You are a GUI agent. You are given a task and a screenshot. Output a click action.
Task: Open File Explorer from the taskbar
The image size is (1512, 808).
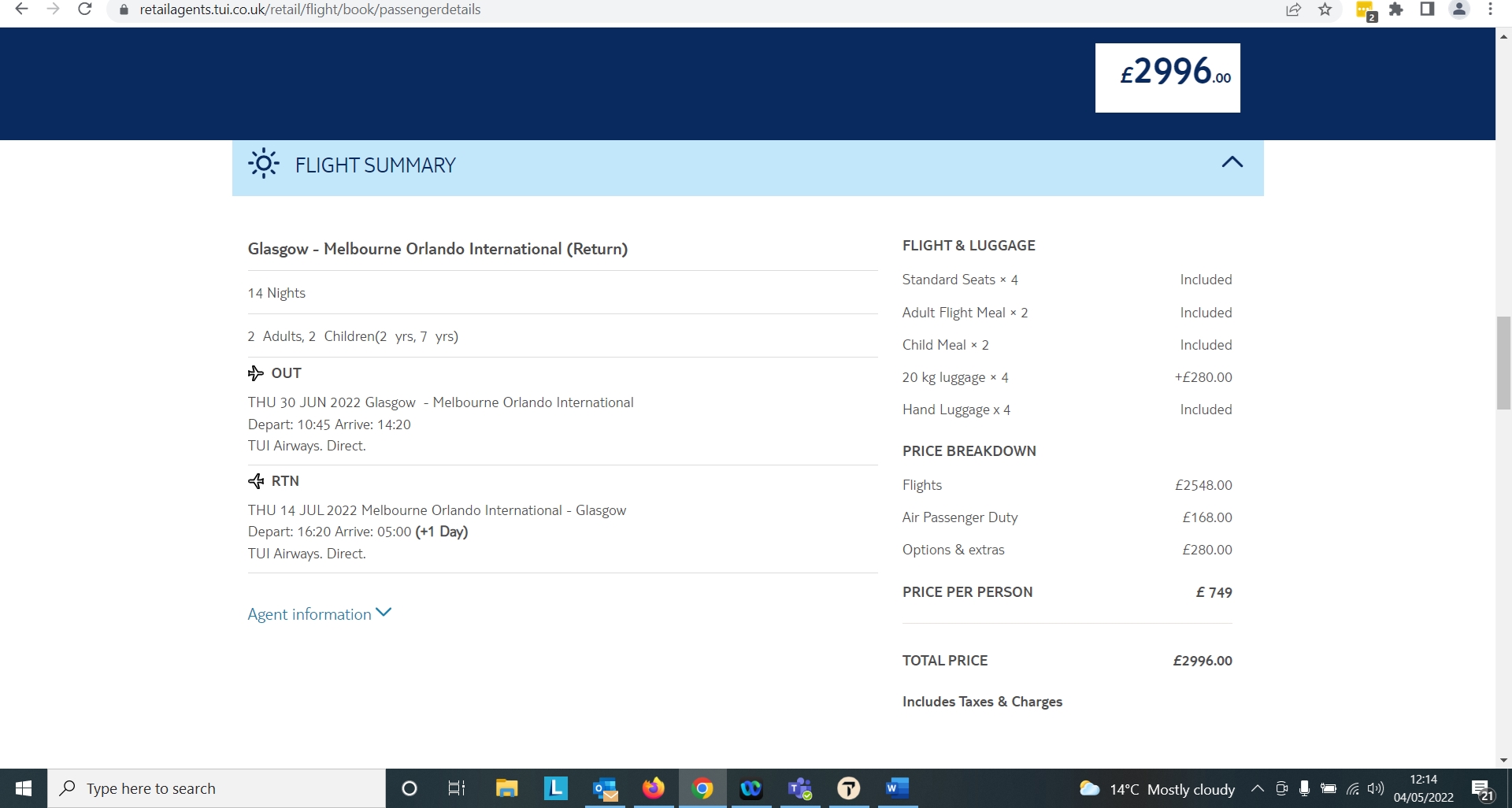point(506,788)
